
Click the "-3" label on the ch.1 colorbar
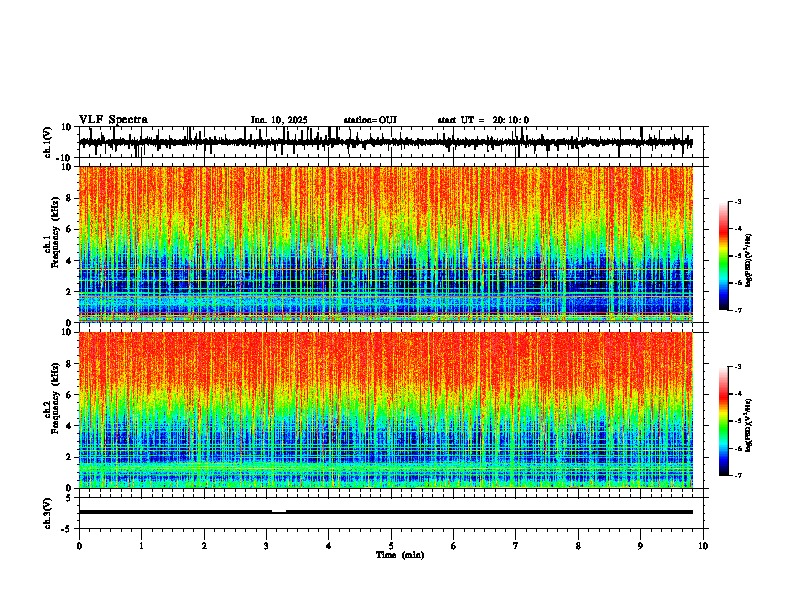tap(738, 201)
